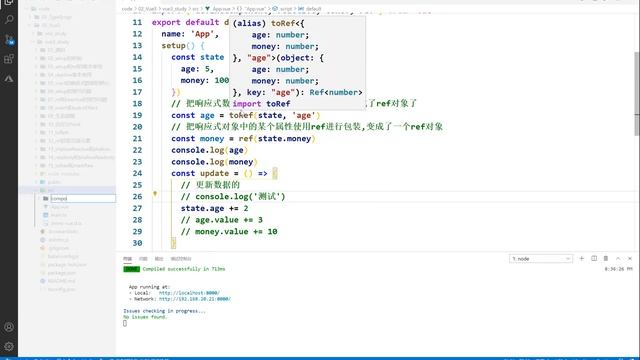Add a new terminal with plus icon
Image resolution: width=640 pixels, height=360 pixels.
coord(582,258)
